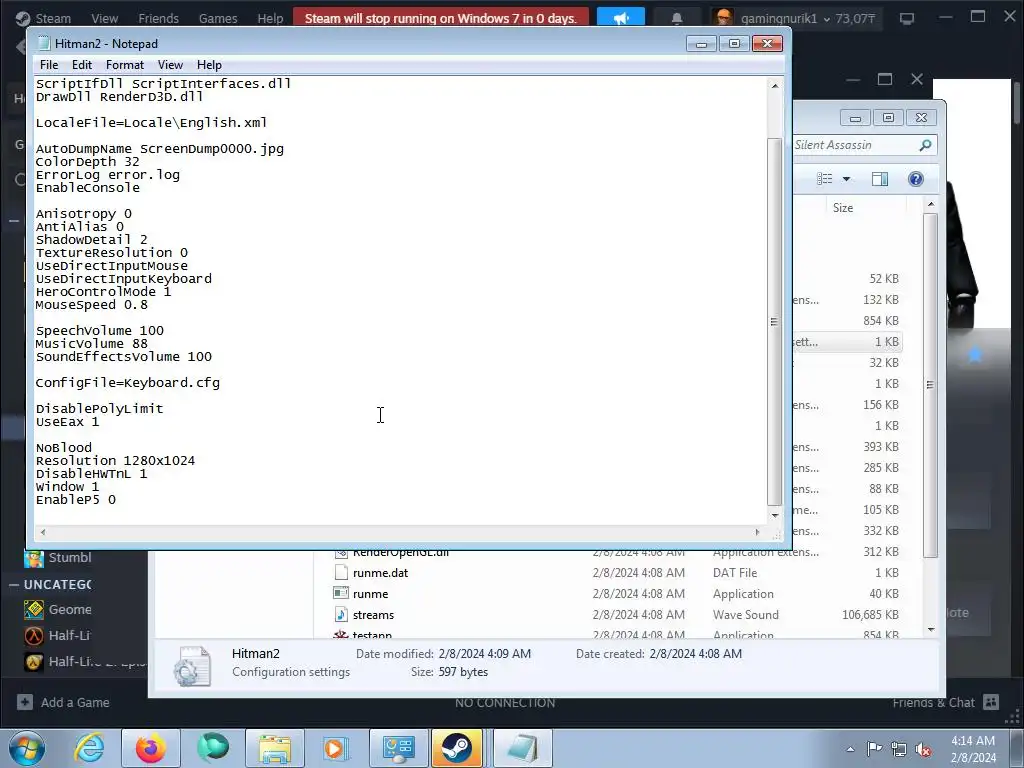Image resolution: width=1024 pixels, height=768 pixels.
Task: Click Notepad horizontal scroll right arrow
Action: point(758,532)
